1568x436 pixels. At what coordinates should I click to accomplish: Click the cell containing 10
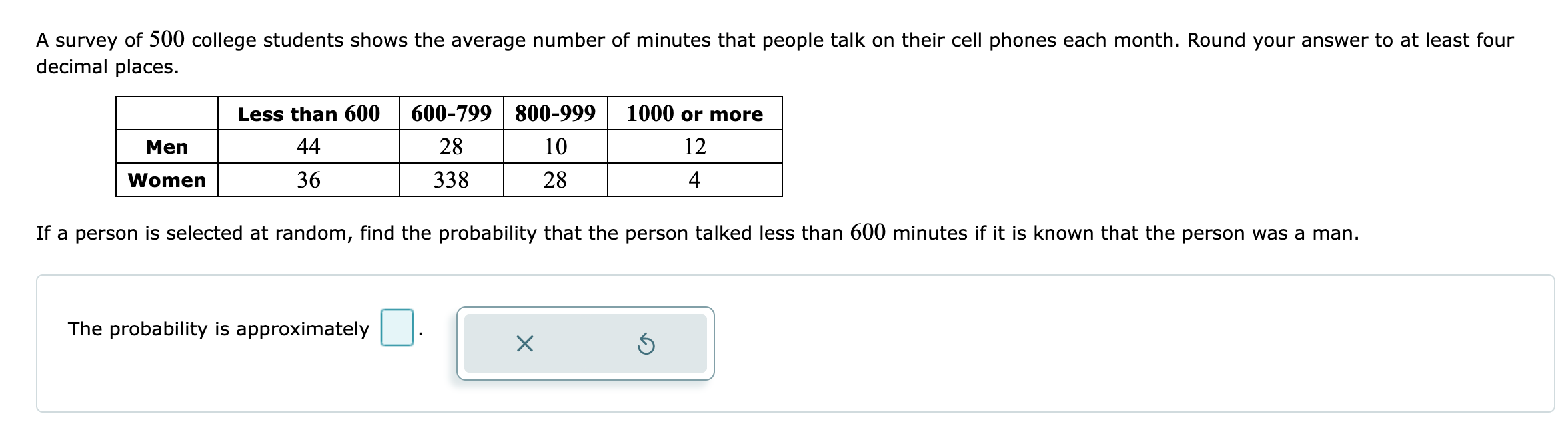[556, 146]
